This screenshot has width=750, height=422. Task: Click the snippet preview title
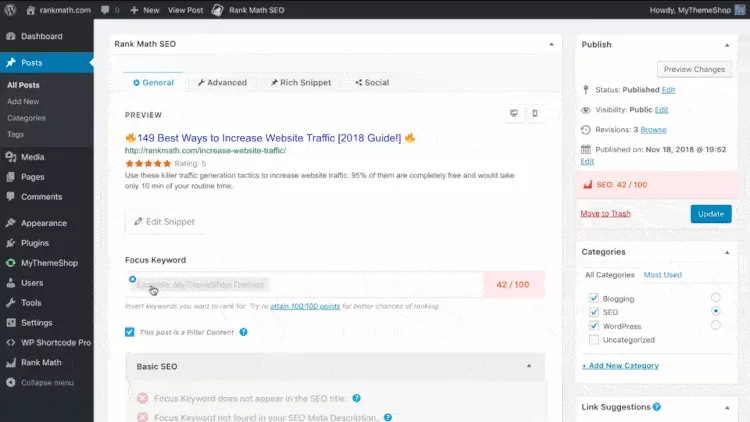pyautogui.click(x=270, y=138)
